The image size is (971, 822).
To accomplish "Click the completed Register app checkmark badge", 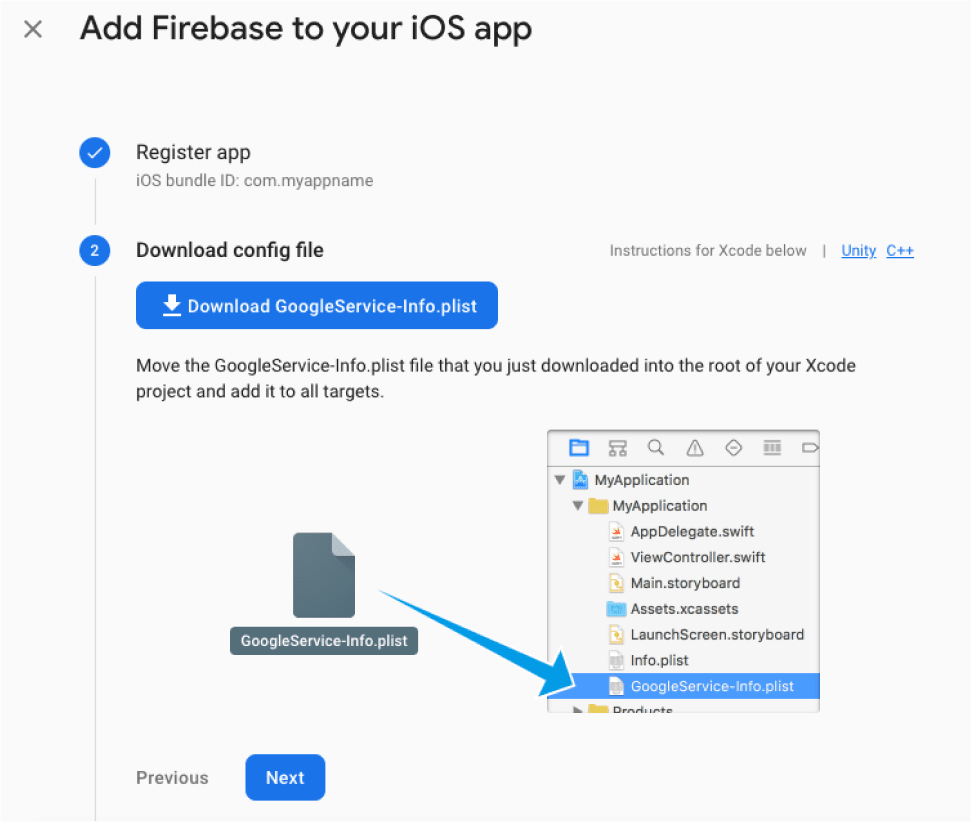I will coord(94,152).
